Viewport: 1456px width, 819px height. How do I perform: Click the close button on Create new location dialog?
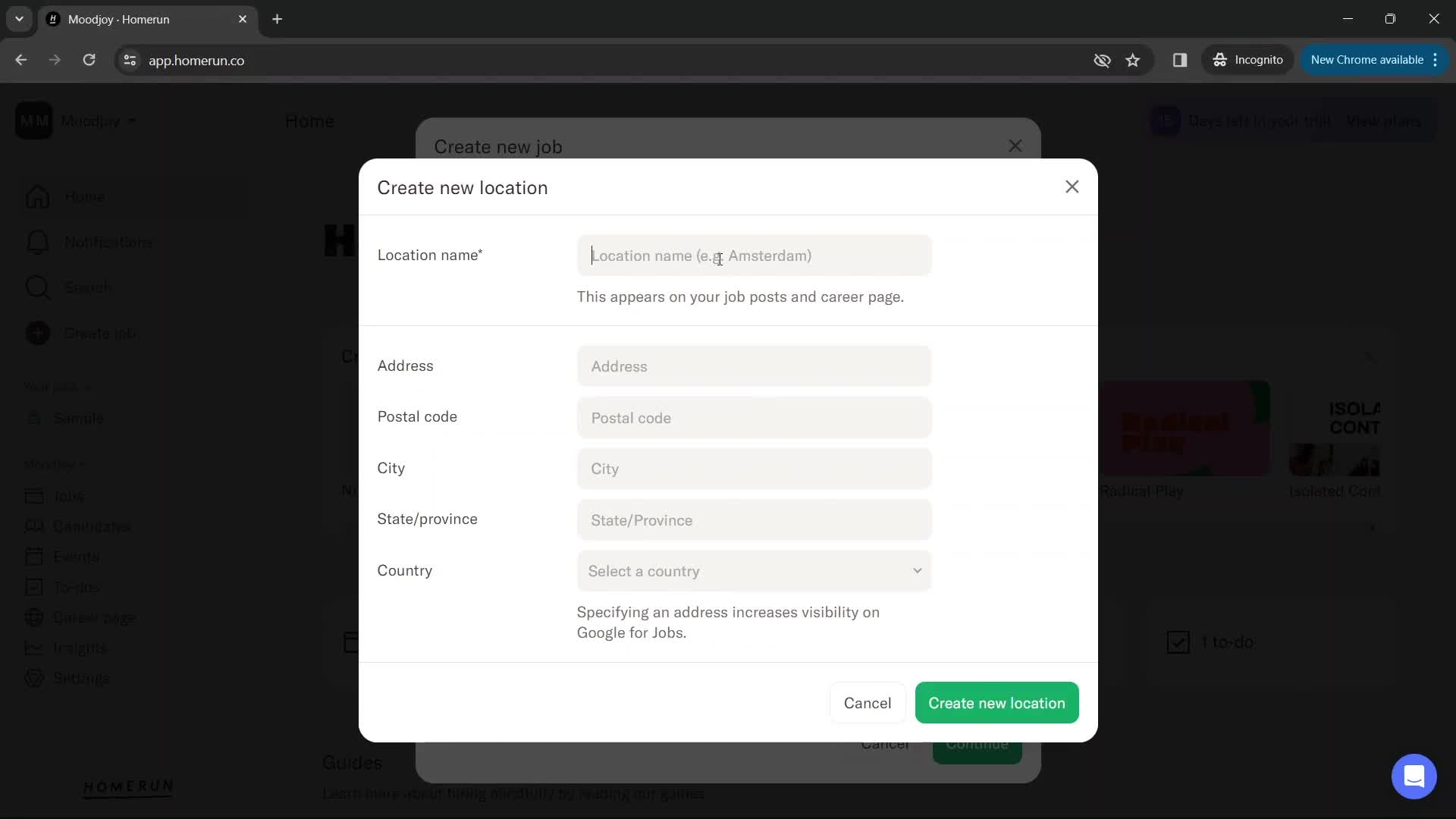point(1072,187)
